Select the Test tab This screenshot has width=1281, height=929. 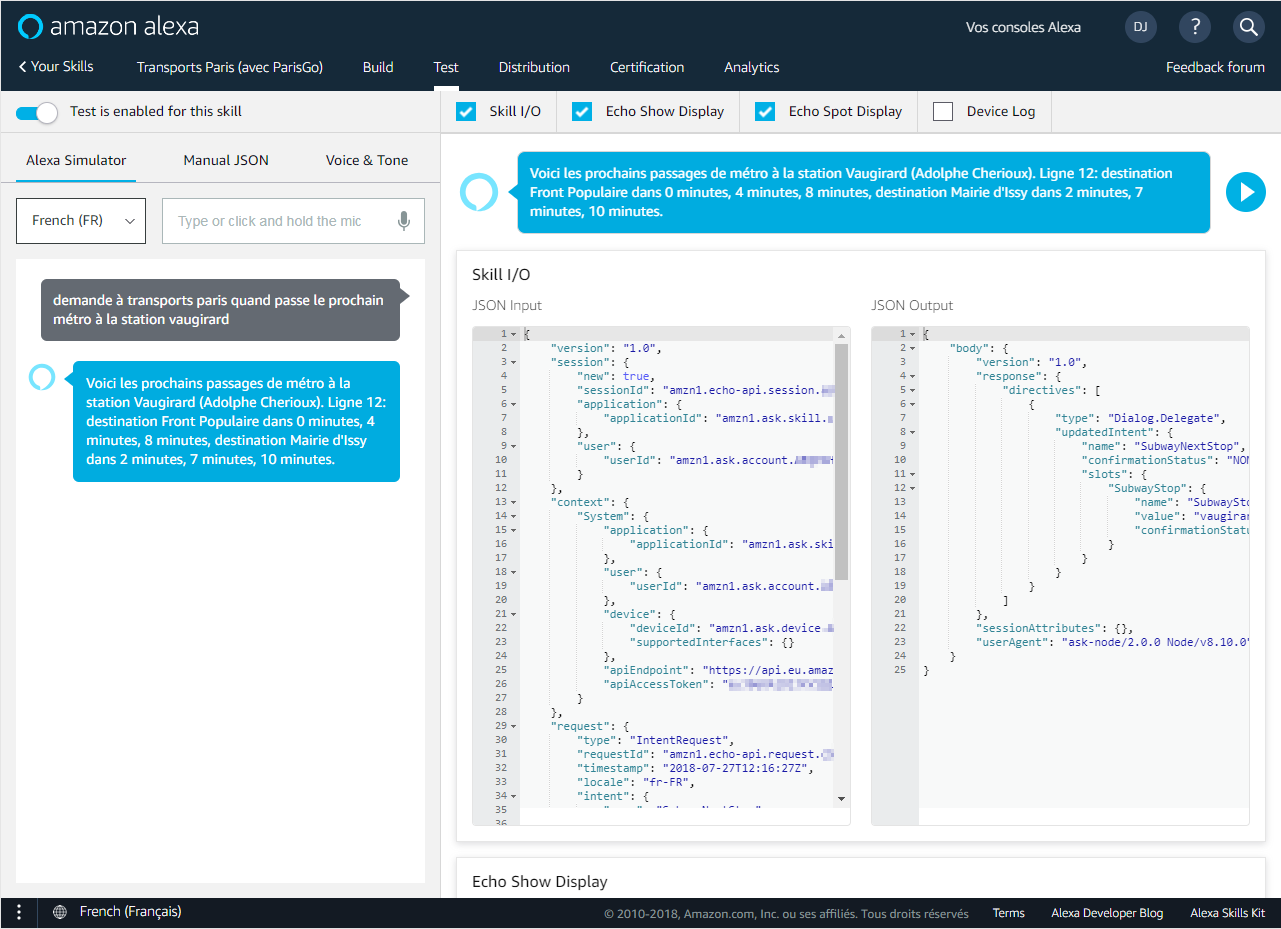(x=446, y=67)
